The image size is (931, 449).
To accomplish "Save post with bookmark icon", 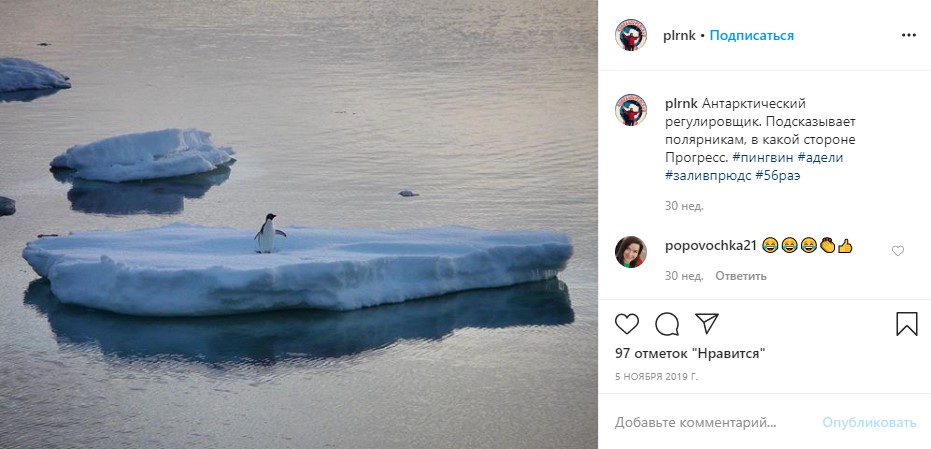I will (x=906, y=324).
